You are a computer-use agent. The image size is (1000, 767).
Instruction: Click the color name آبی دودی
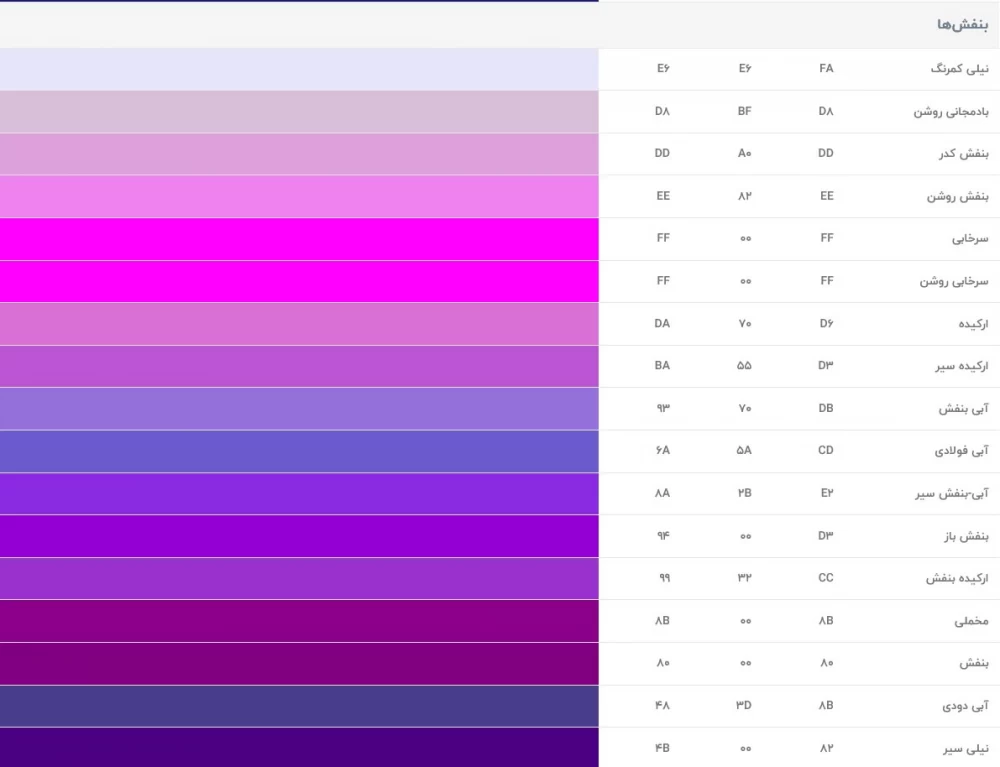965,706
